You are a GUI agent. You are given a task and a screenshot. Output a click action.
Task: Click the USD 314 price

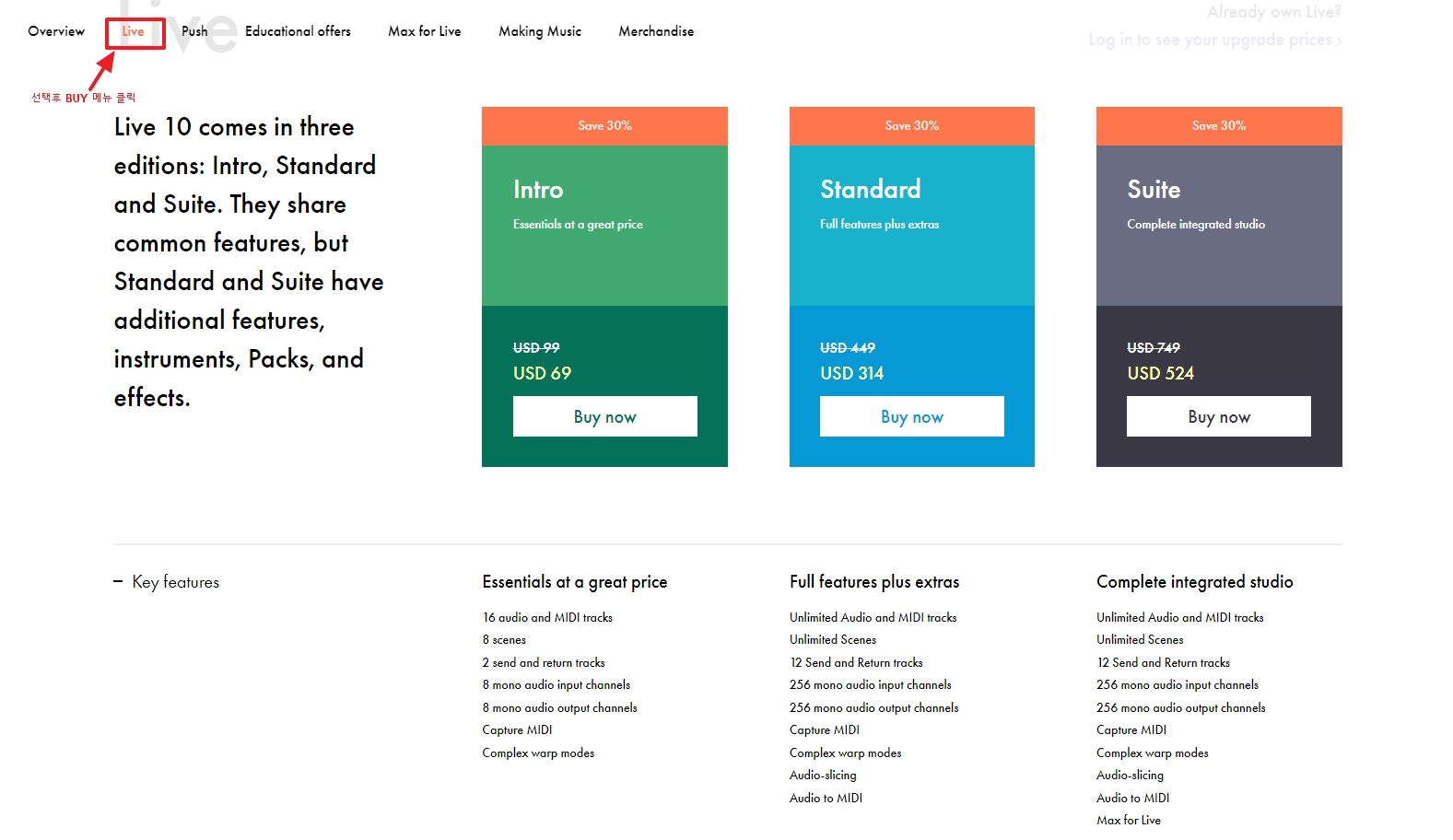tap(852, 373)
